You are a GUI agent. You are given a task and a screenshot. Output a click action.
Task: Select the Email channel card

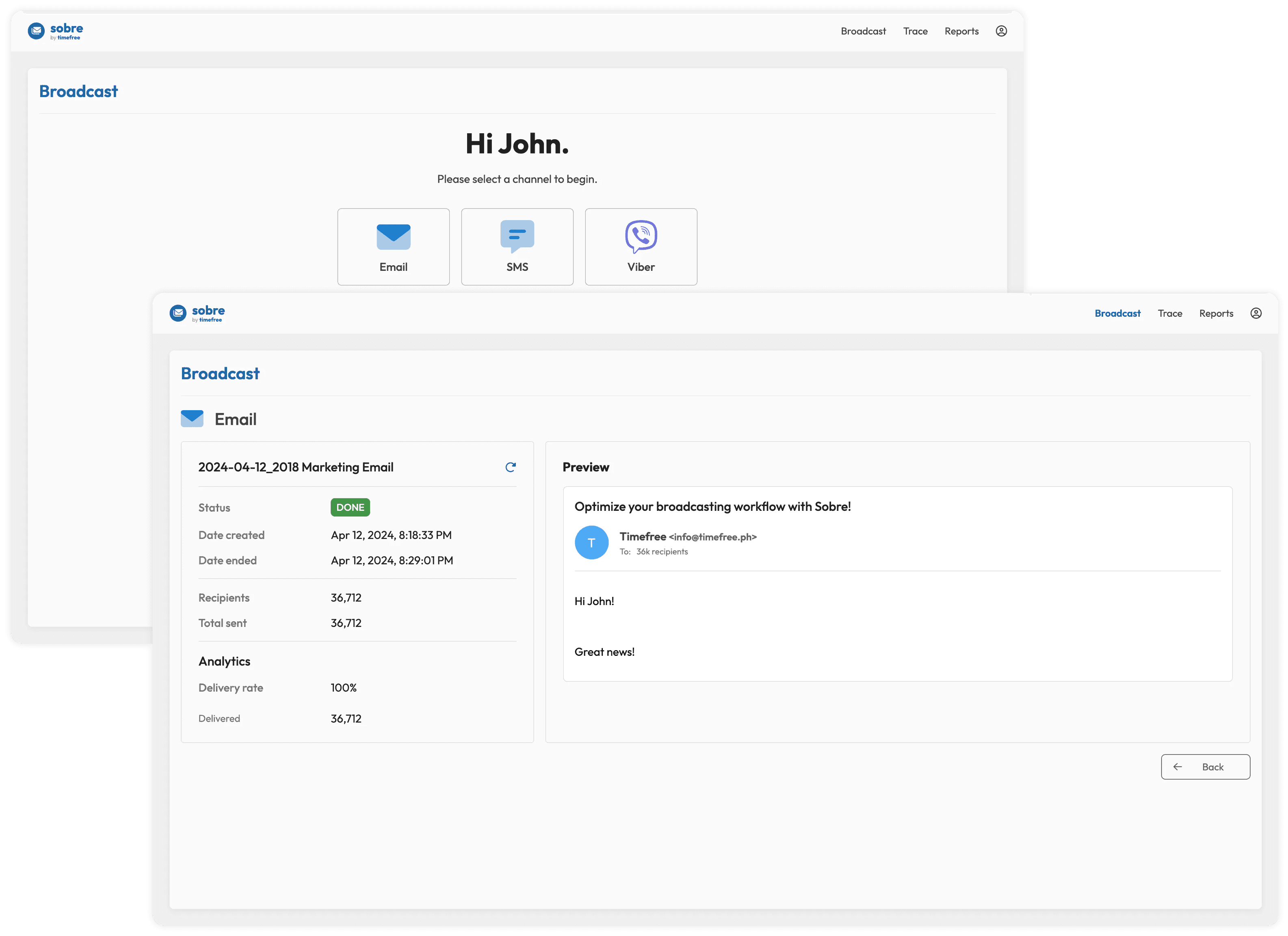(393, 247)
